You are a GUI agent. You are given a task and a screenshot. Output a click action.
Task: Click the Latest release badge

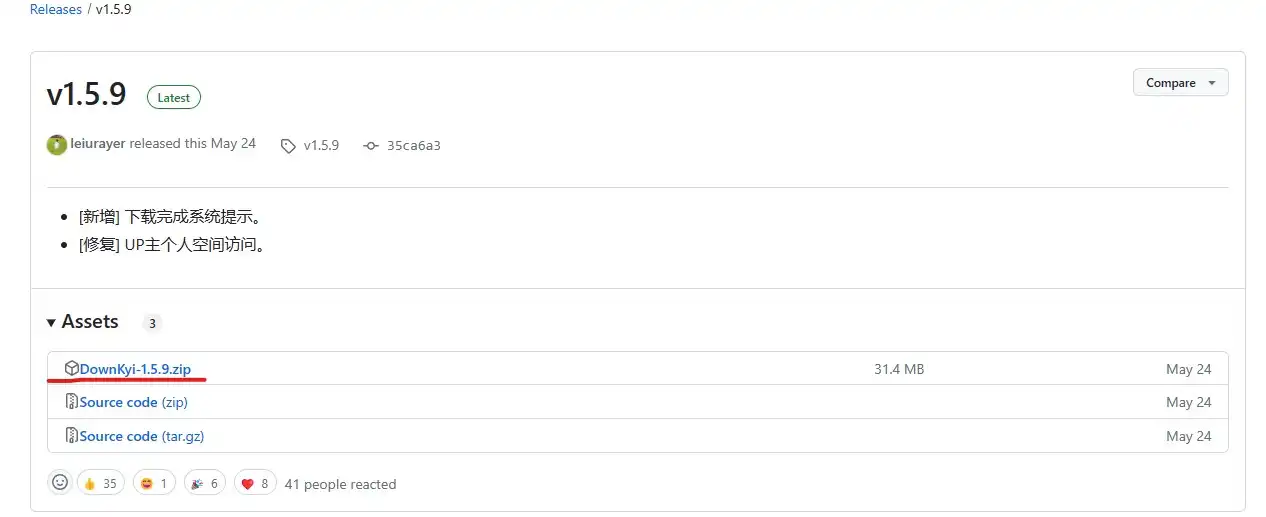coord(174,98)
